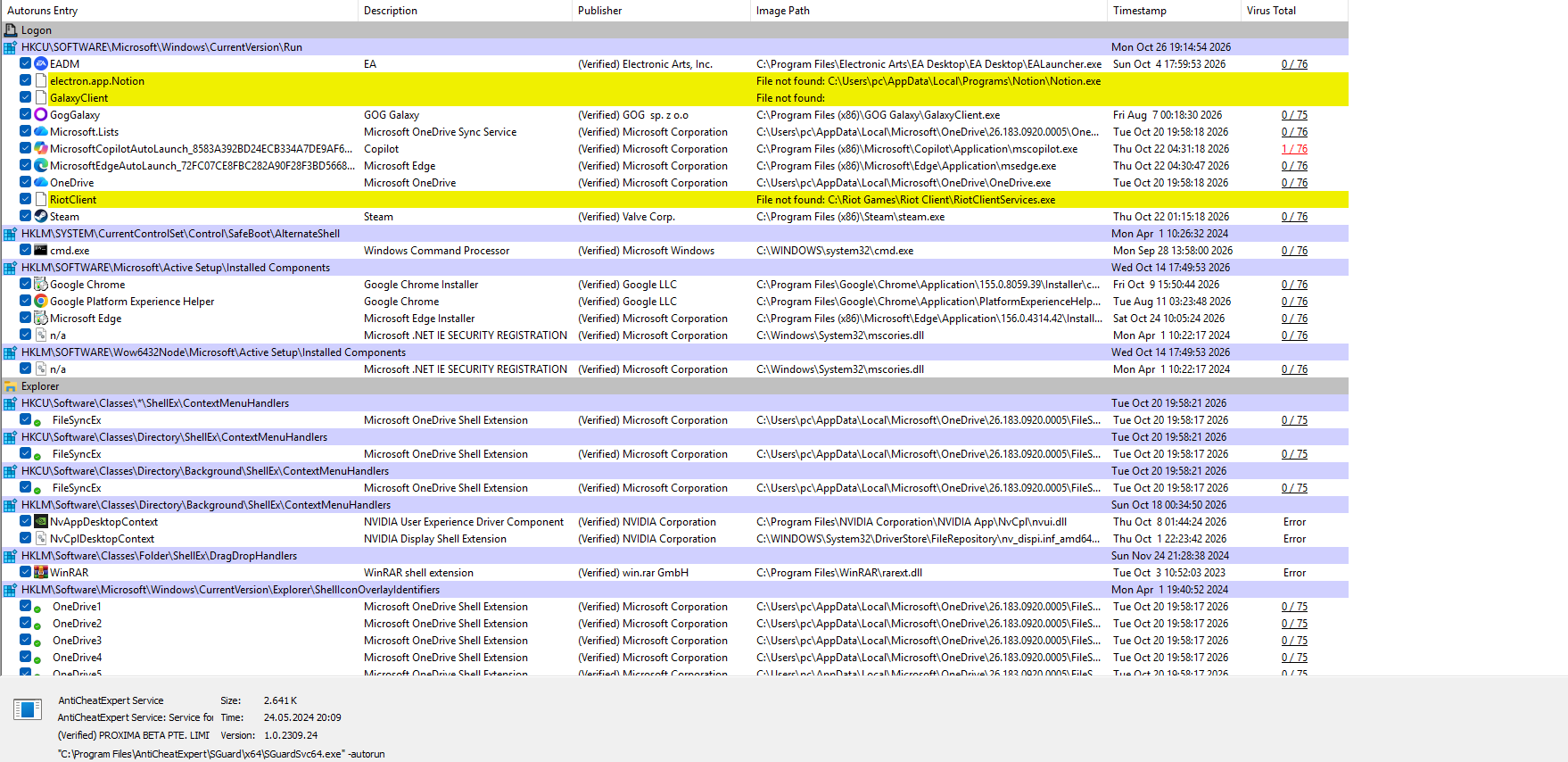The width and height of the screenshot is (1568, 762).
Task: Uncheck the EADM autorun checkbox
Action: [25, 64]
